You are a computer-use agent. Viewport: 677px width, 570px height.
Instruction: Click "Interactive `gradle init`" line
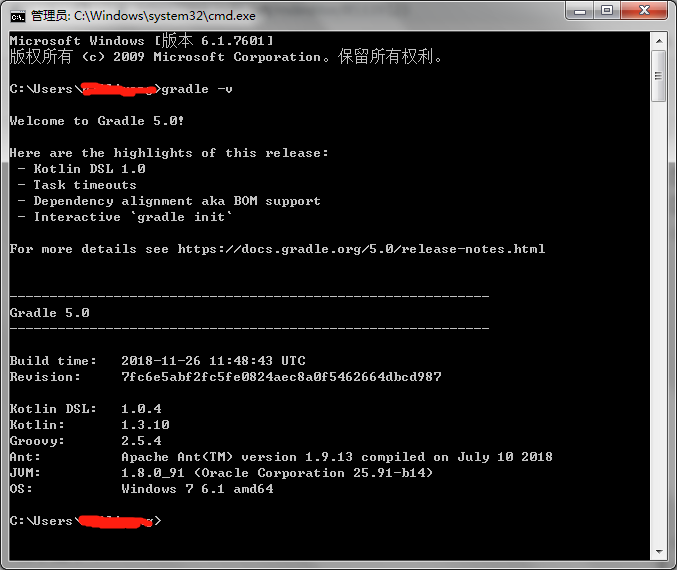click(133, 217)
